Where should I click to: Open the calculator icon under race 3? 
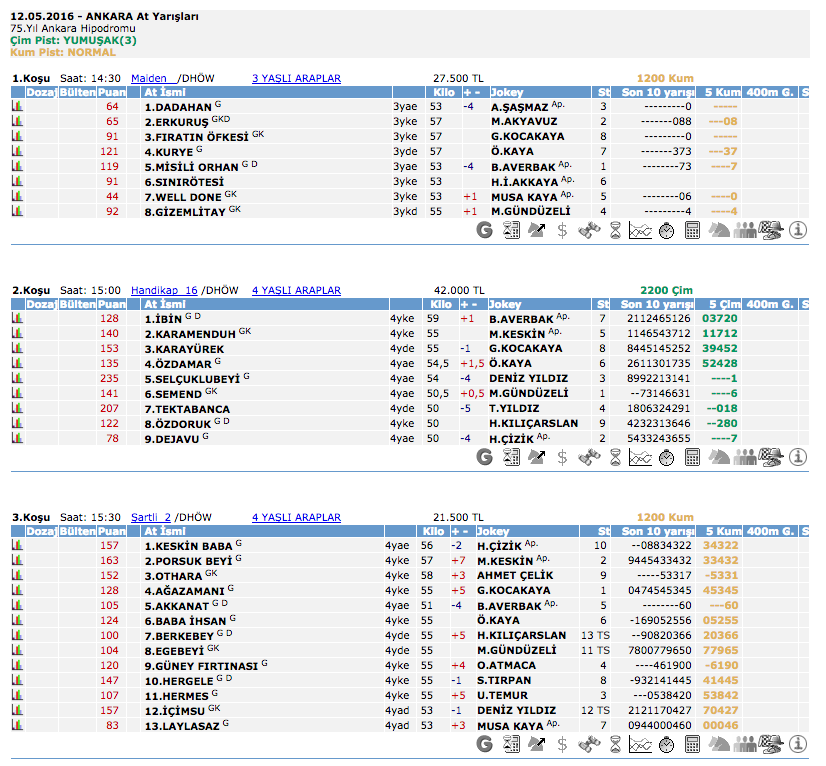[x=693, y=744]
